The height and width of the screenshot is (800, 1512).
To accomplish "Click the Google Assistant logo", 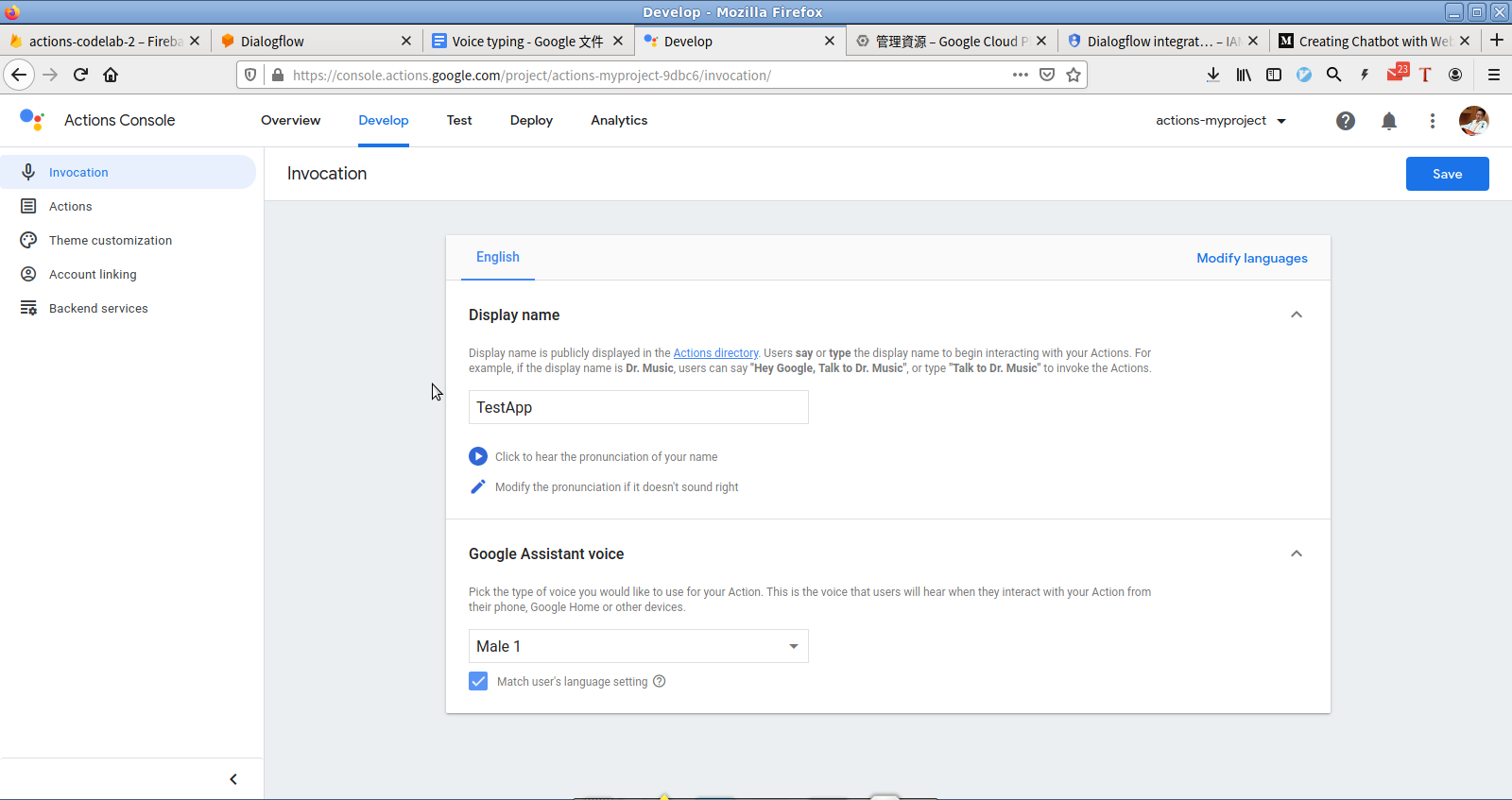I will coord(32,120).
